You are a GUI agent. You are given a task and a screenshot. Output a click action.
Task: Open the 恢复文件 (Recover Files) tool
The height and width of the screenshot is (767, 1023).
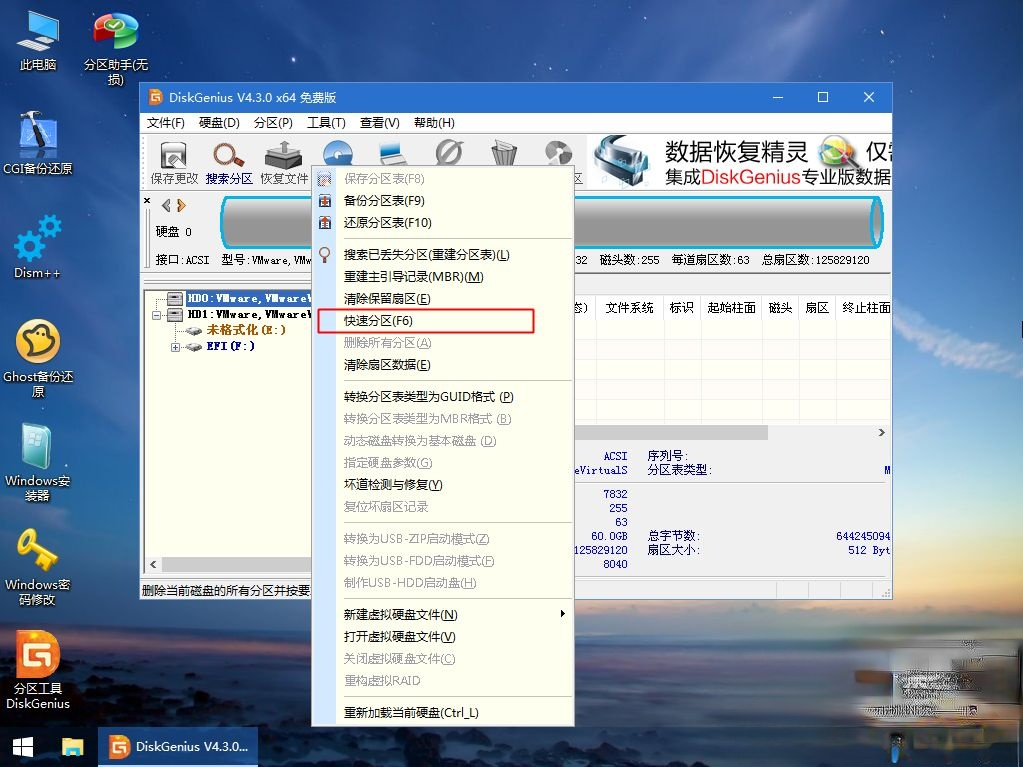click(283, 162)
